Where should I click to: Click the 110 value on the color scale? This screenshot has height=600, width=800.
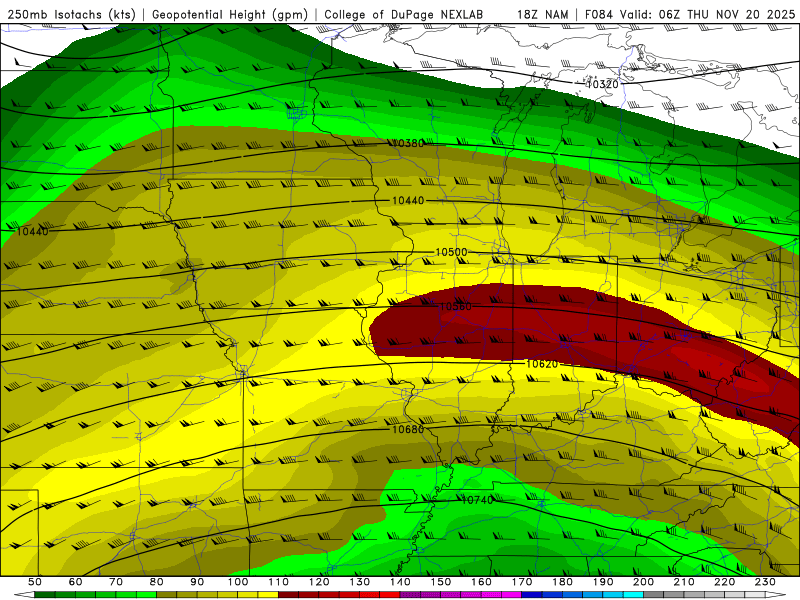(x=279, y=582)
